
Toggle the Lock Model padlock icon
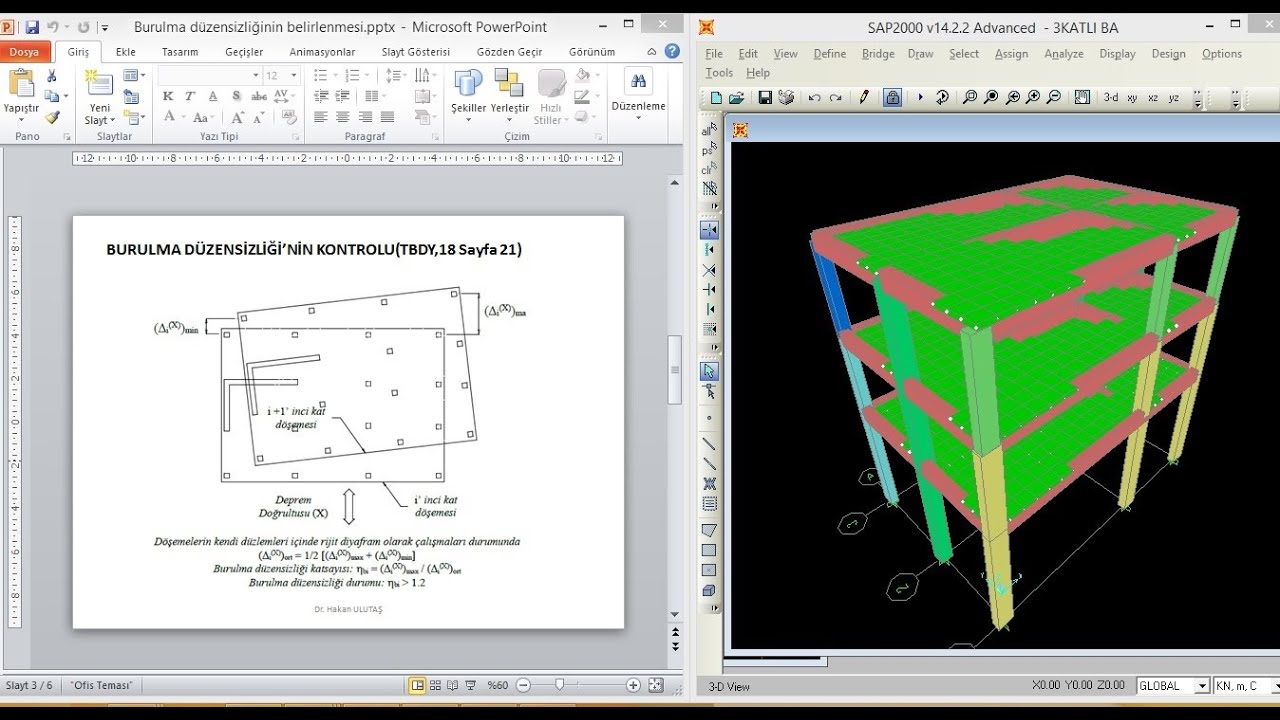893,97
